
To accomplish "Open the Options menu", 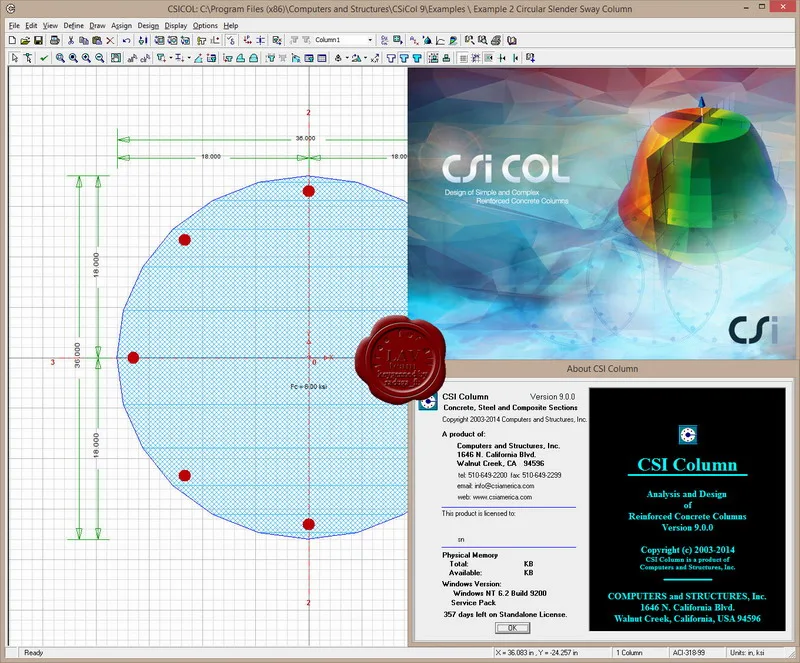I will pos(205,26).
